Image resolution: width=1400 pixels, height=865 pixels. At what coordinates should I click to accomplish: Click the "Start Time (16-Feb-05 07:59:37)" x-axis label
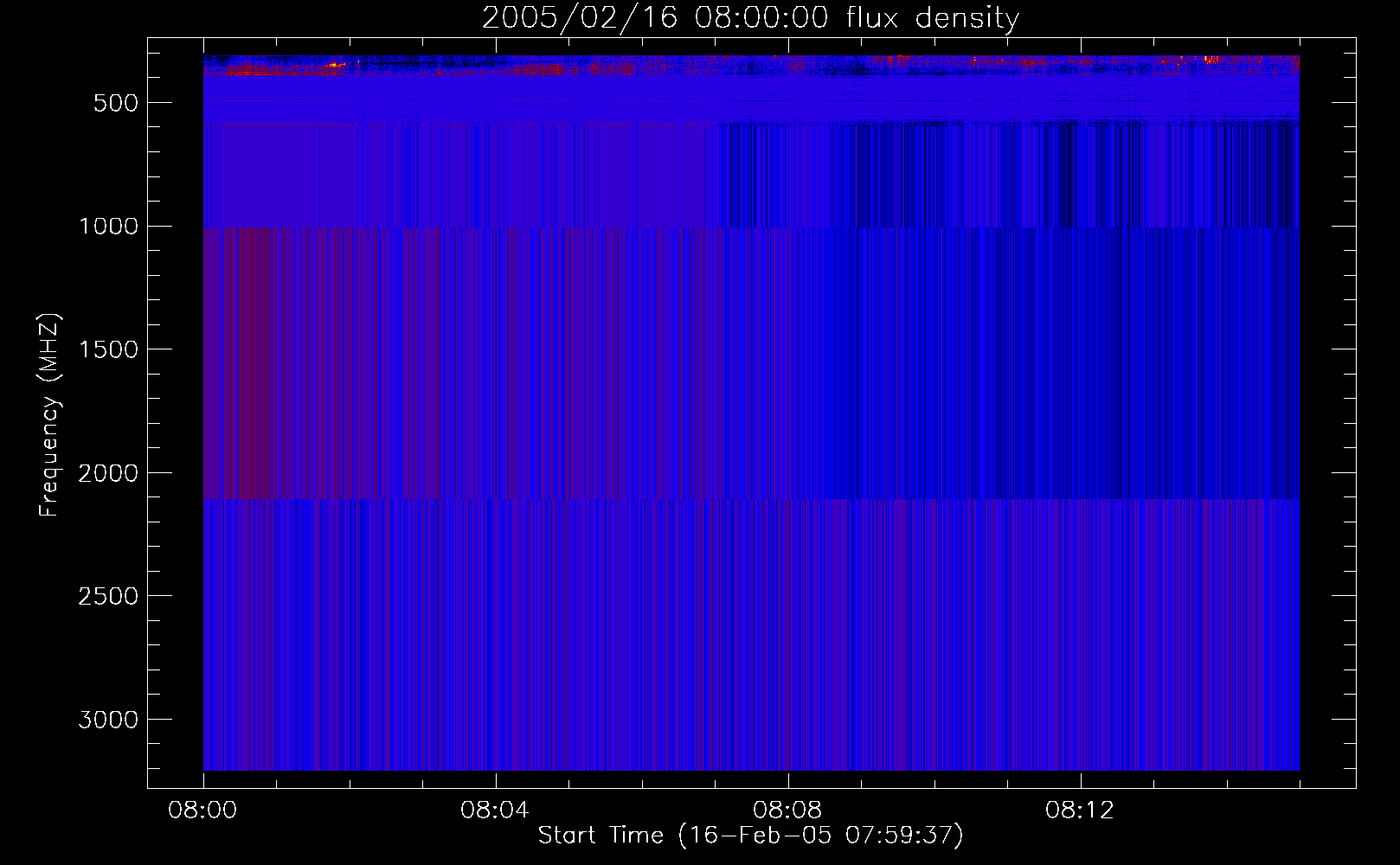[750, 836]
